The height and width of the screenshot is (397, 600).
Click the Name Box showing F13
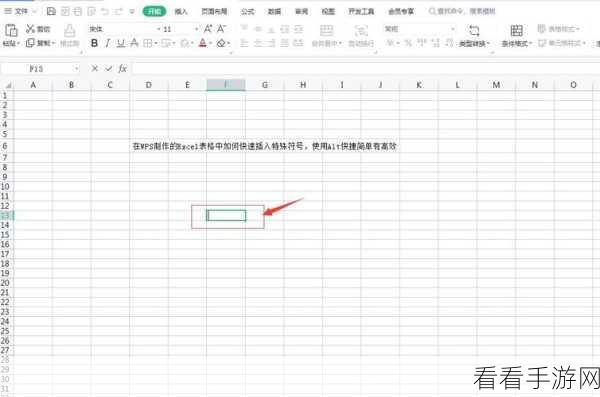point(36,69)
